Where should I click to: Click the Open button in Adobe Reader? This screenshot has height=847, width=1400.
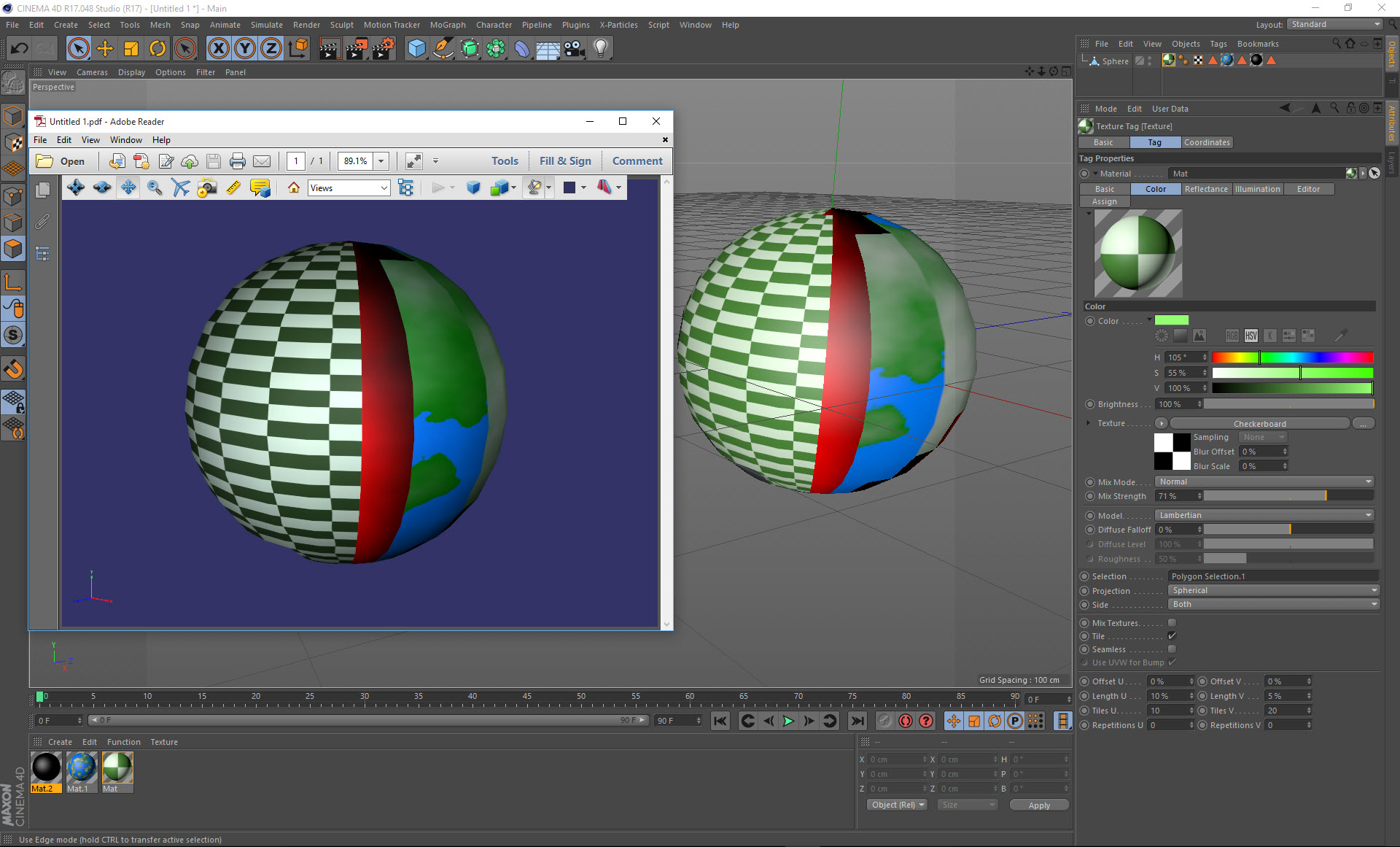point(61,161)
